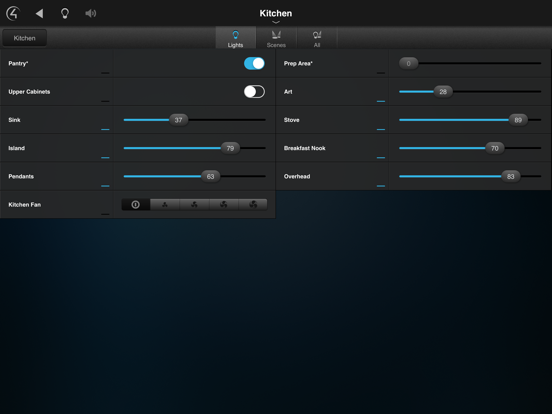
Task: Turn on the Upper Cabinets toggle
Action: (254, 92)
